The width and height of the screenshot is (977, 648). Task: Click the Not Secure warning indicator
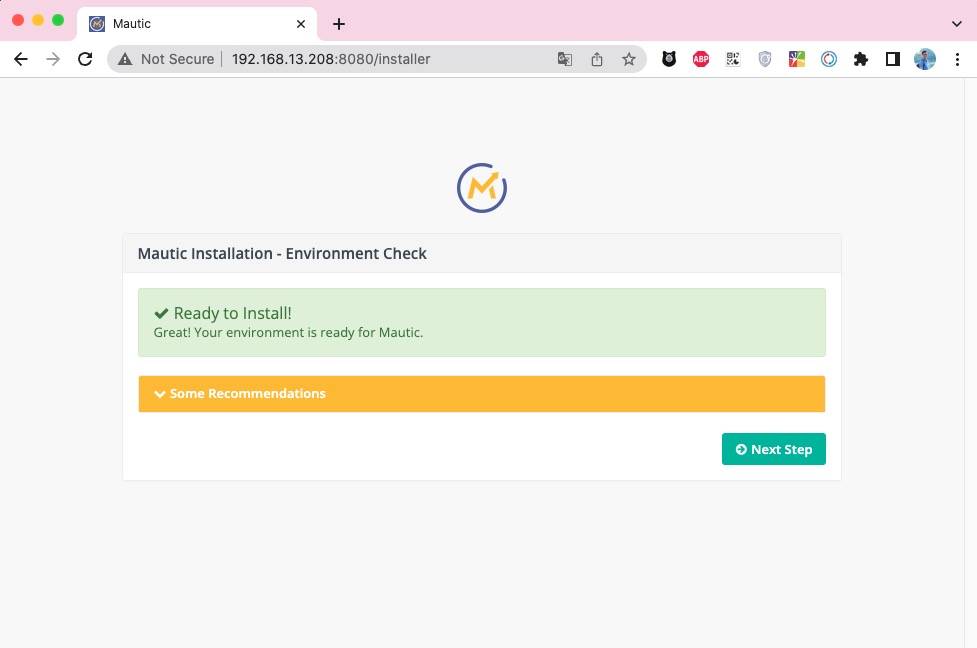coord(166,59)
